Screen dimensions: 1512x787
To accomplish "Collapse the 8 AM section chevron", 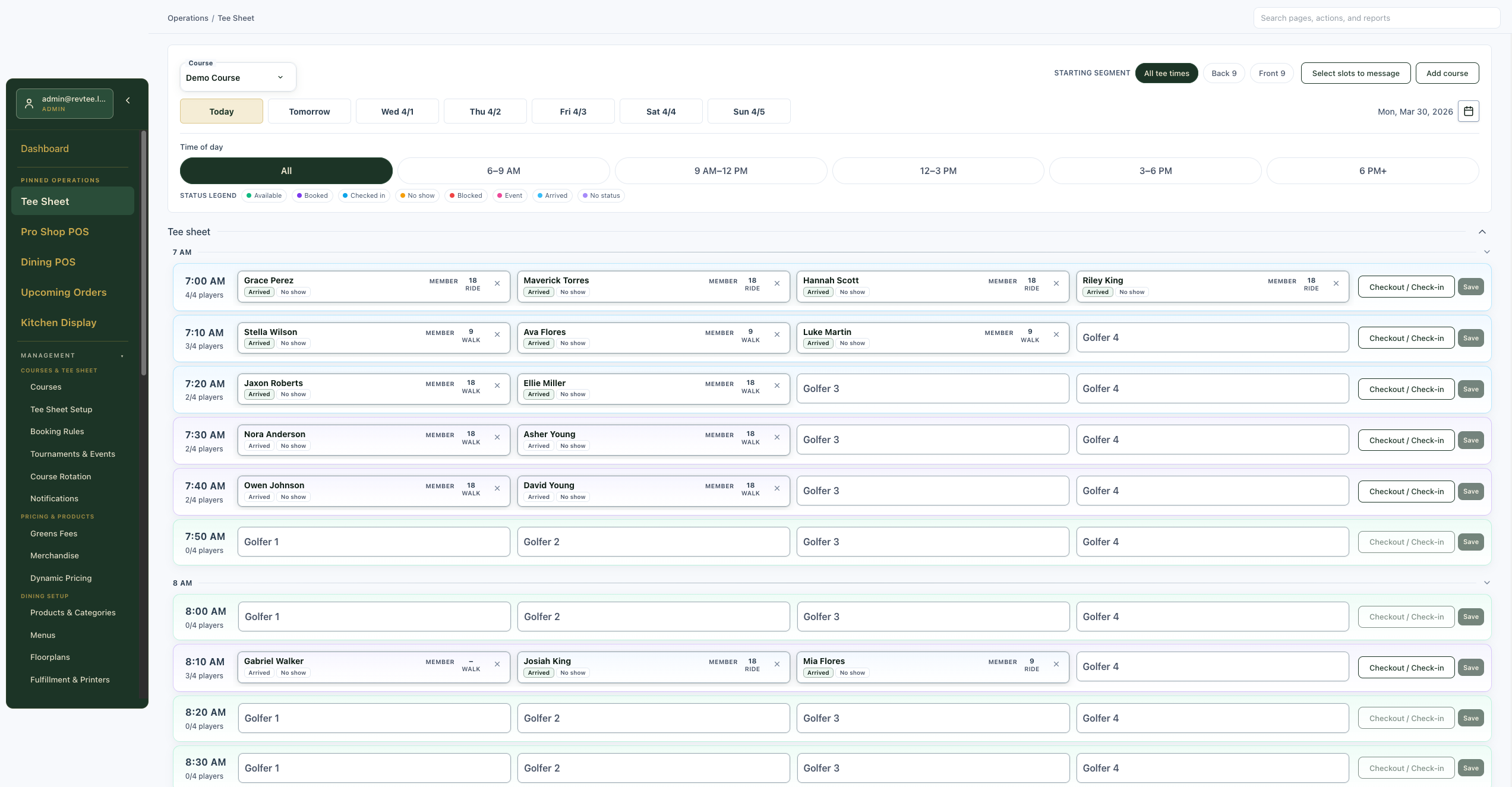I will [x=1487, y=583].
